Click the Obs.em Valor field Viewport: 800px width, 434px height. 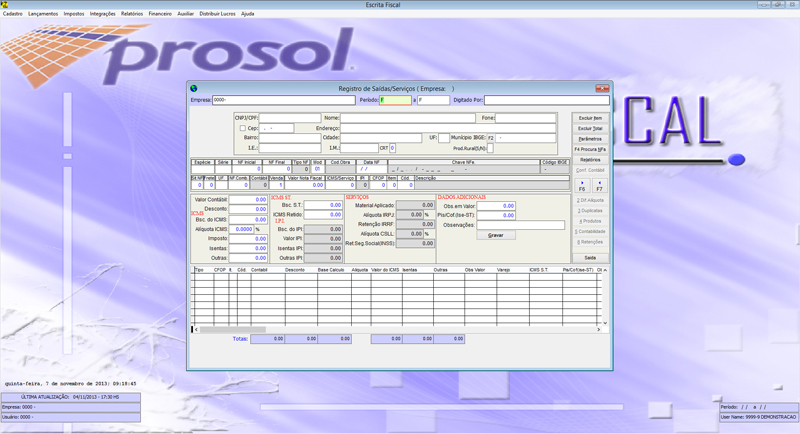click(496, 206)
